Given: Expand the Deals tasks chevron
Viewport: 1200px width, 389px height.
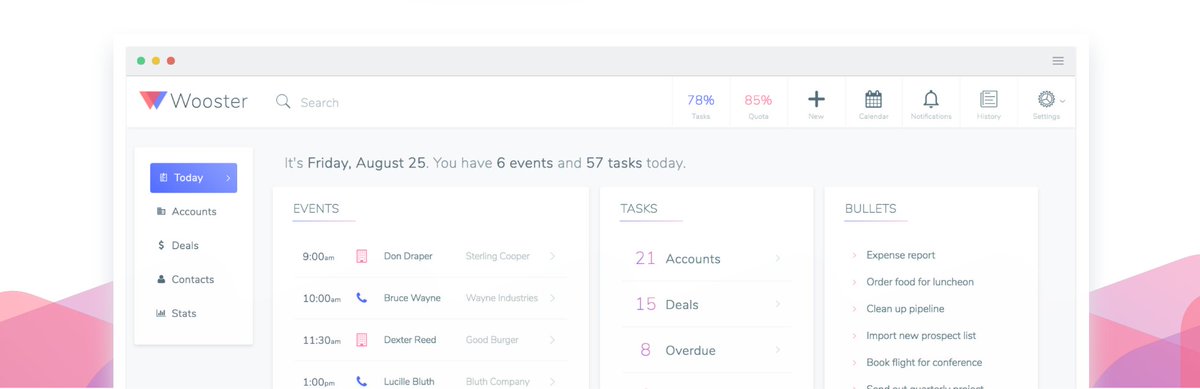Looking at the screenshot, I should pos(778,304).
